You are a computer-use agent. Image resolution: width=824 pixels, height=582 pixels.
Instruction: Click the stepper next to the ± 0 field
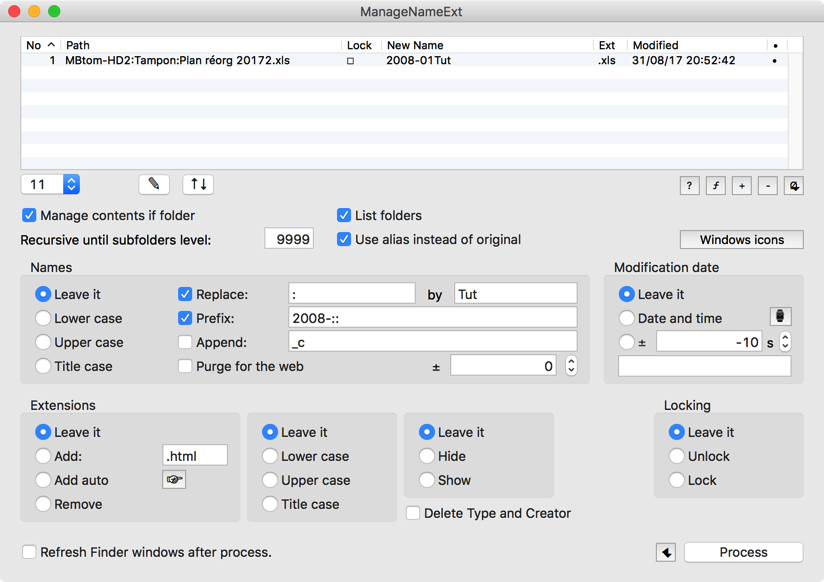click(x=571, y=366)
